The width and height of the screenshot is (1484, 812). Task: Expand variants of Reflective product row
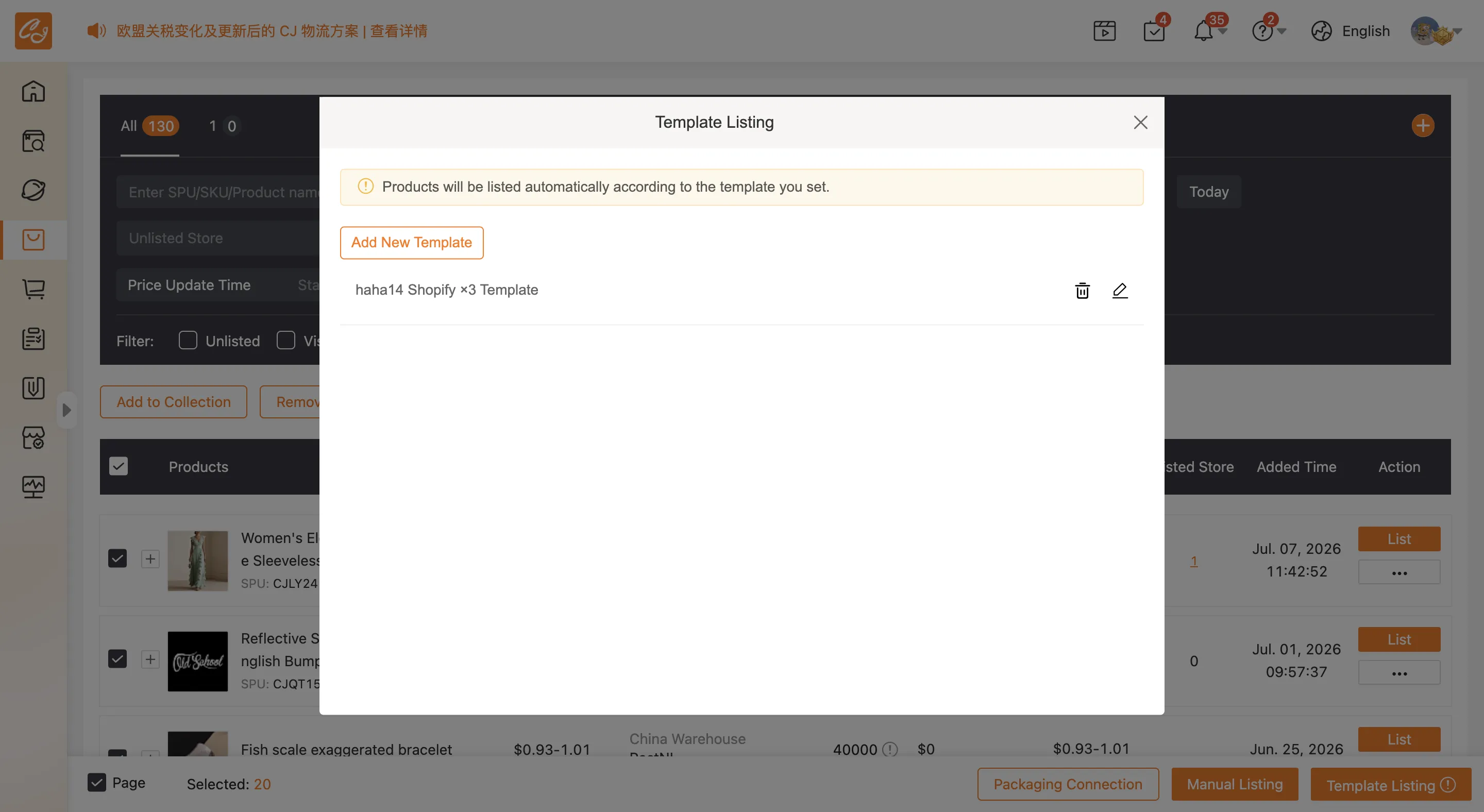click(x=150, y=659)
